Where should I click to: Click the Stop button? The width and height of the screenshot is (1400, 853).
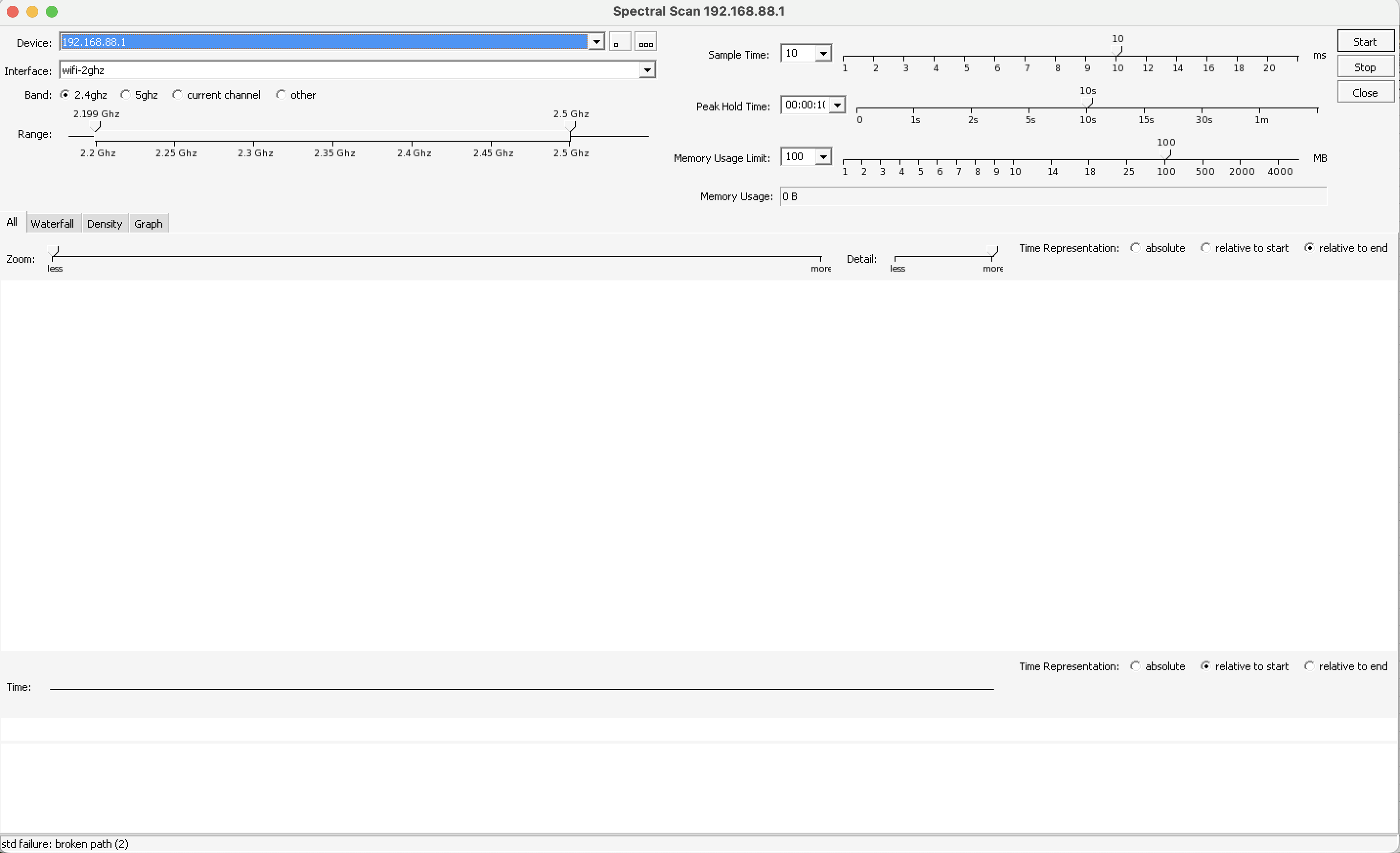click(x=1365, y=67)
